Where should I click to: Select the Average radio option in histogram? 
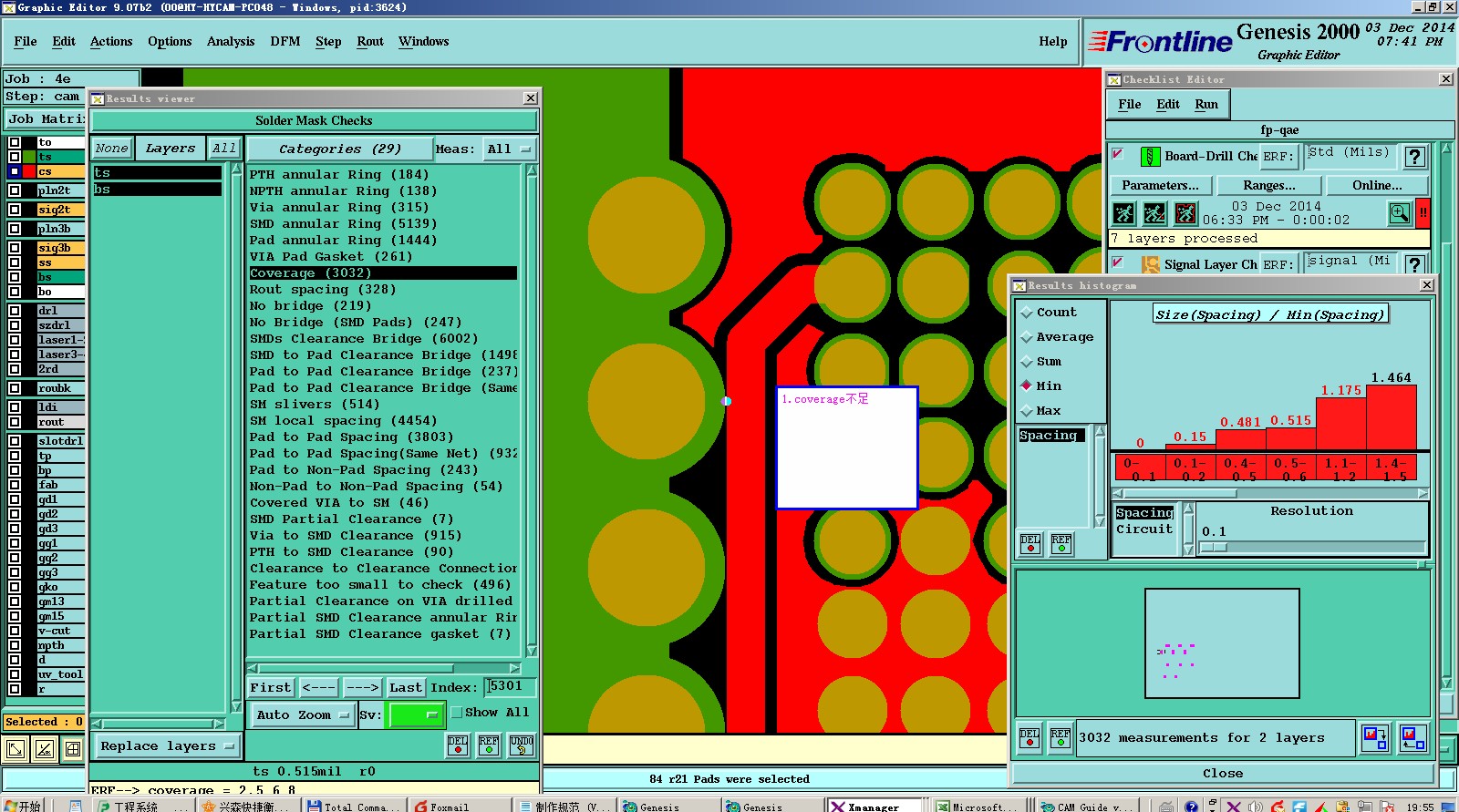click(1027, 337)
